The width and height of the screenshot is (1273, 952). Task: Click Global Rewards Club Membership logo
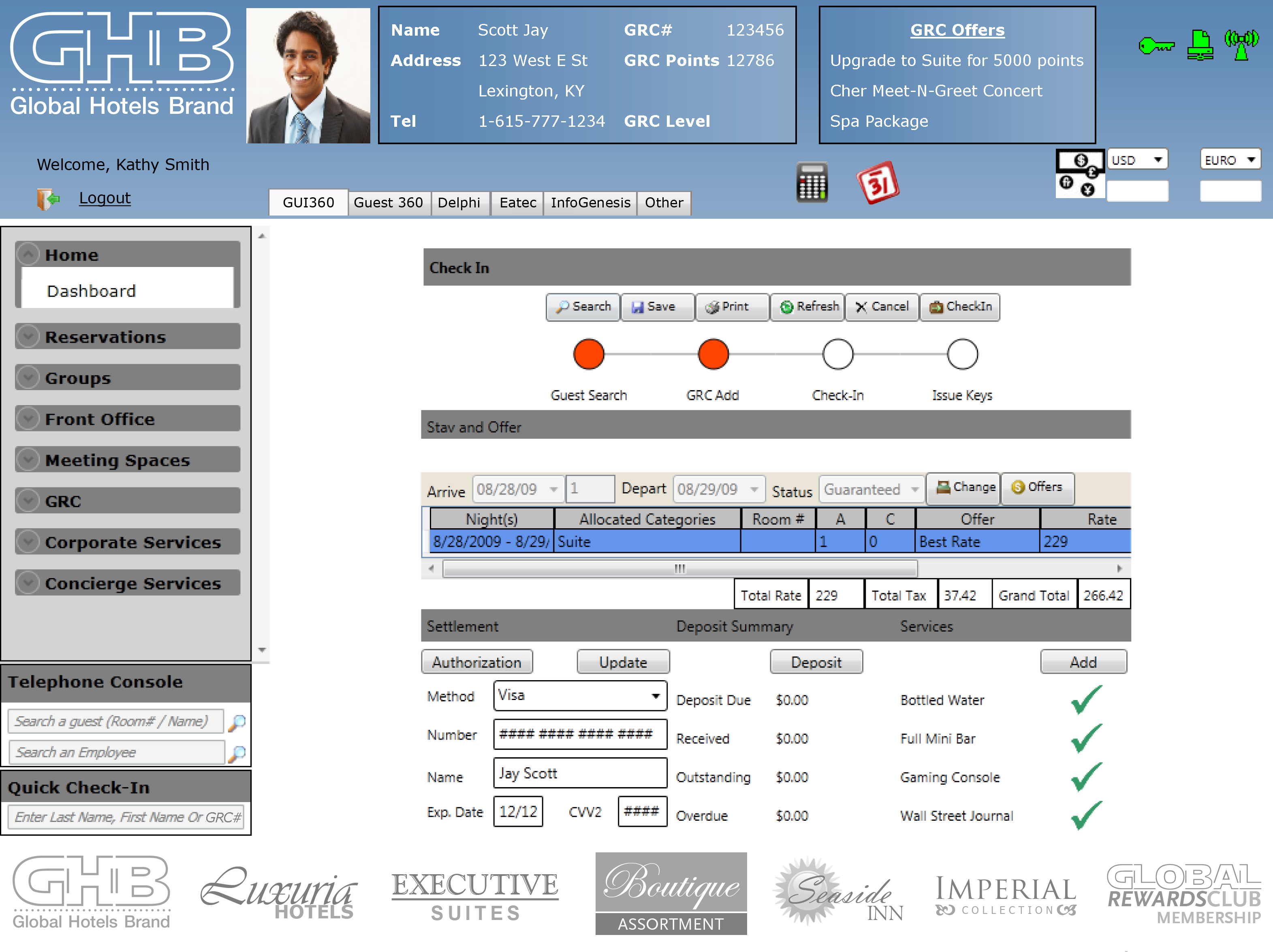coord(1184,894)
